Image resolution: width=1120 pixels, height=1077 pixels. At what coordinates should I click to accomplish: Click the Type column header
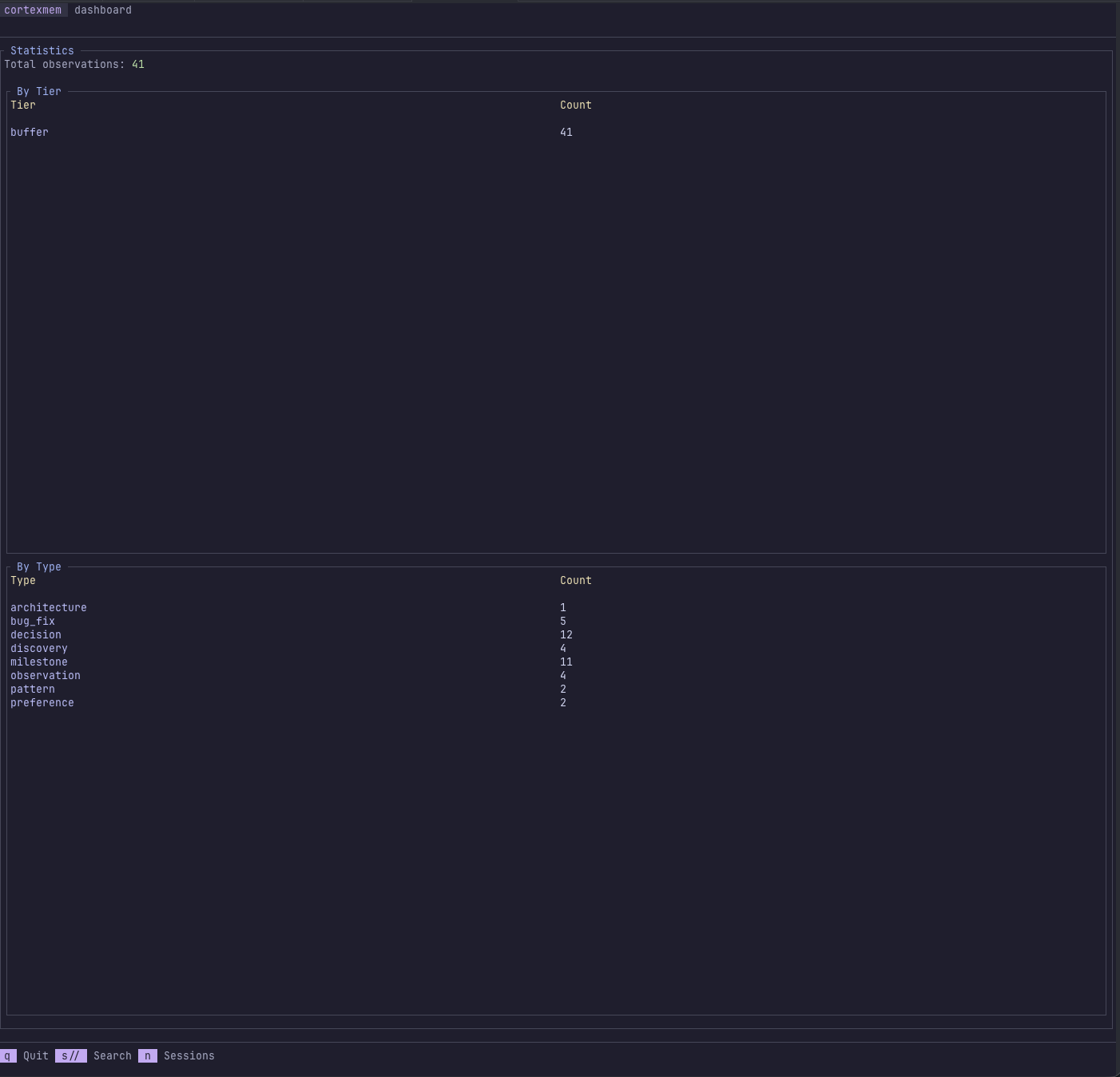point(23,581)
